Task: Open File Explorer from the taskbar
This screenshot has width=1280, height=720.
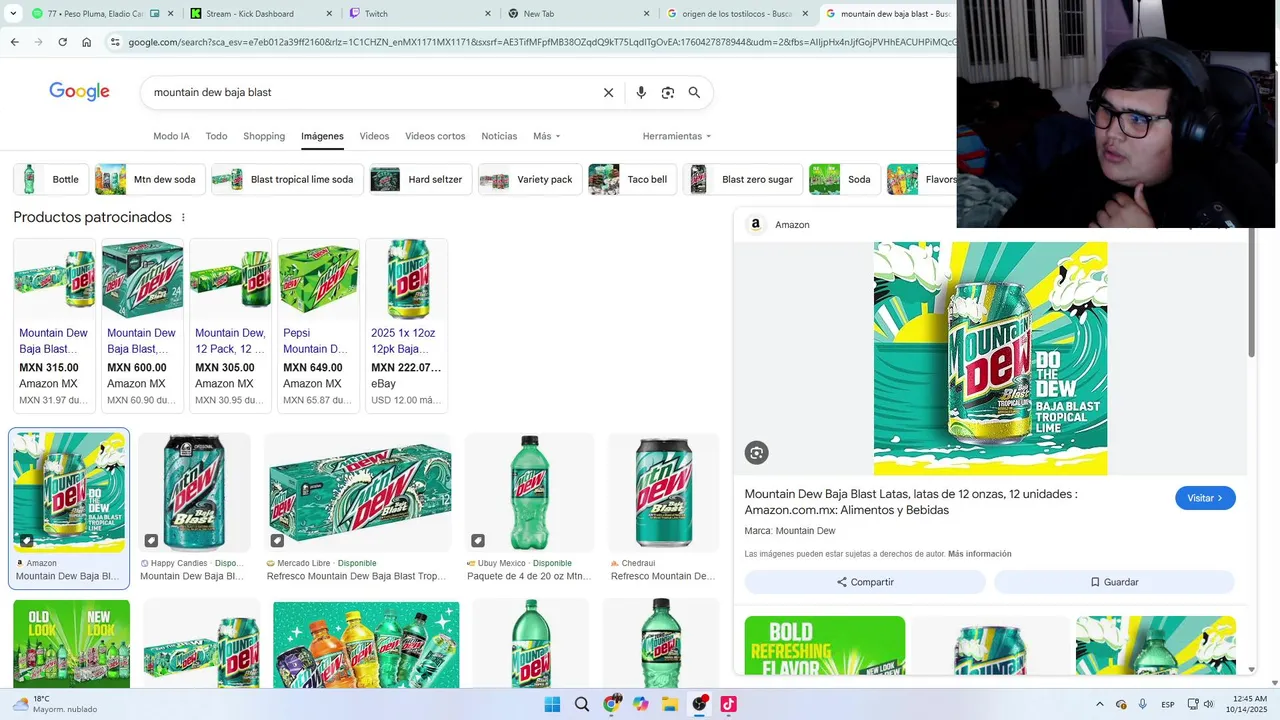Action: tap(670, 704)
